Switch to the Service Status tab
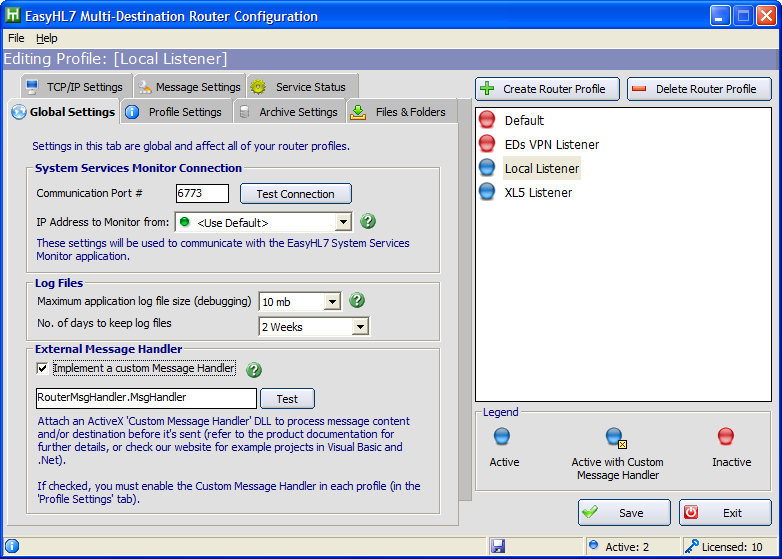The image size is (782, 559). point(303,87)
